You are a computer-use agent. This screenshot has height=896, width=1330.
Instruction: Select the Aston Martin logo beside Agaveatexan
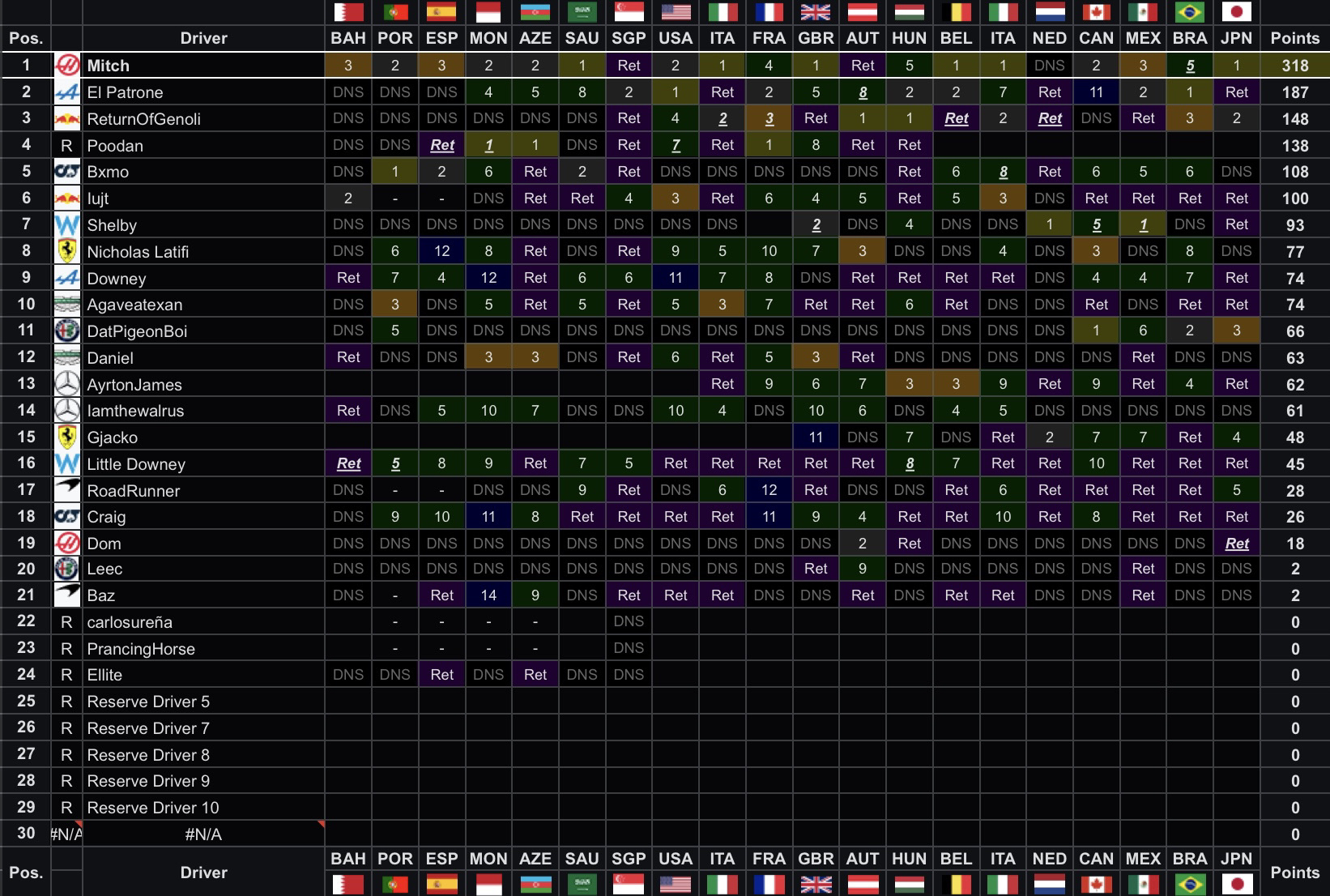coord(66,305)
